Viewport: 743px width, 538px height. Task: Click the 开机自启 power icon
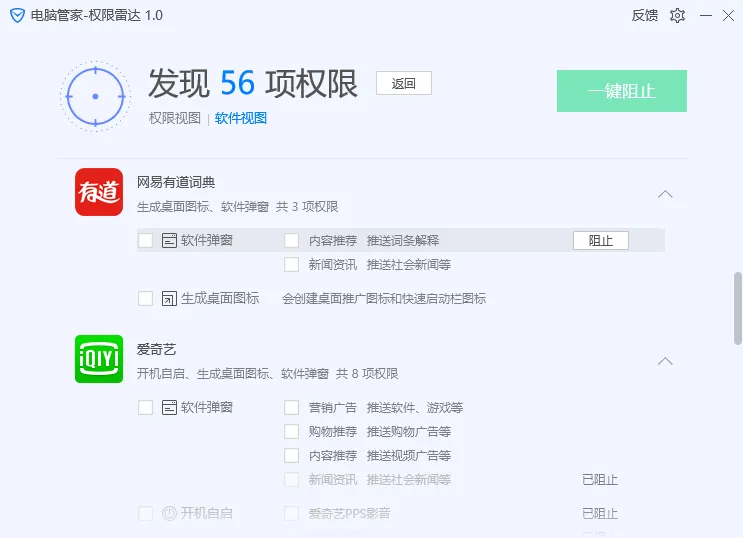click(x=169, y=513)
